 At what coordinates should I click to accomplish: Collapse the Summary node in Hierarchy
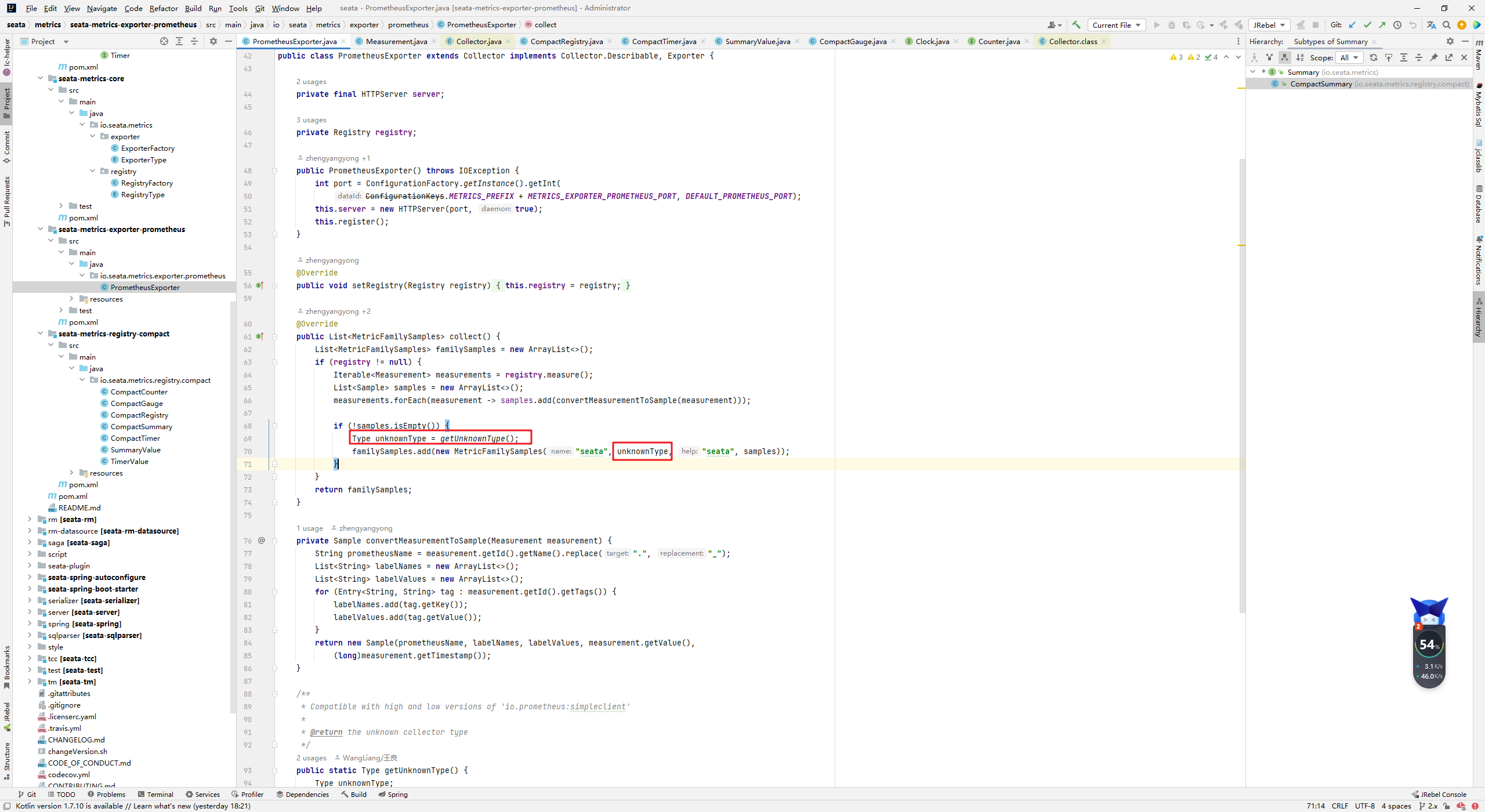(x=1253, y=72)
